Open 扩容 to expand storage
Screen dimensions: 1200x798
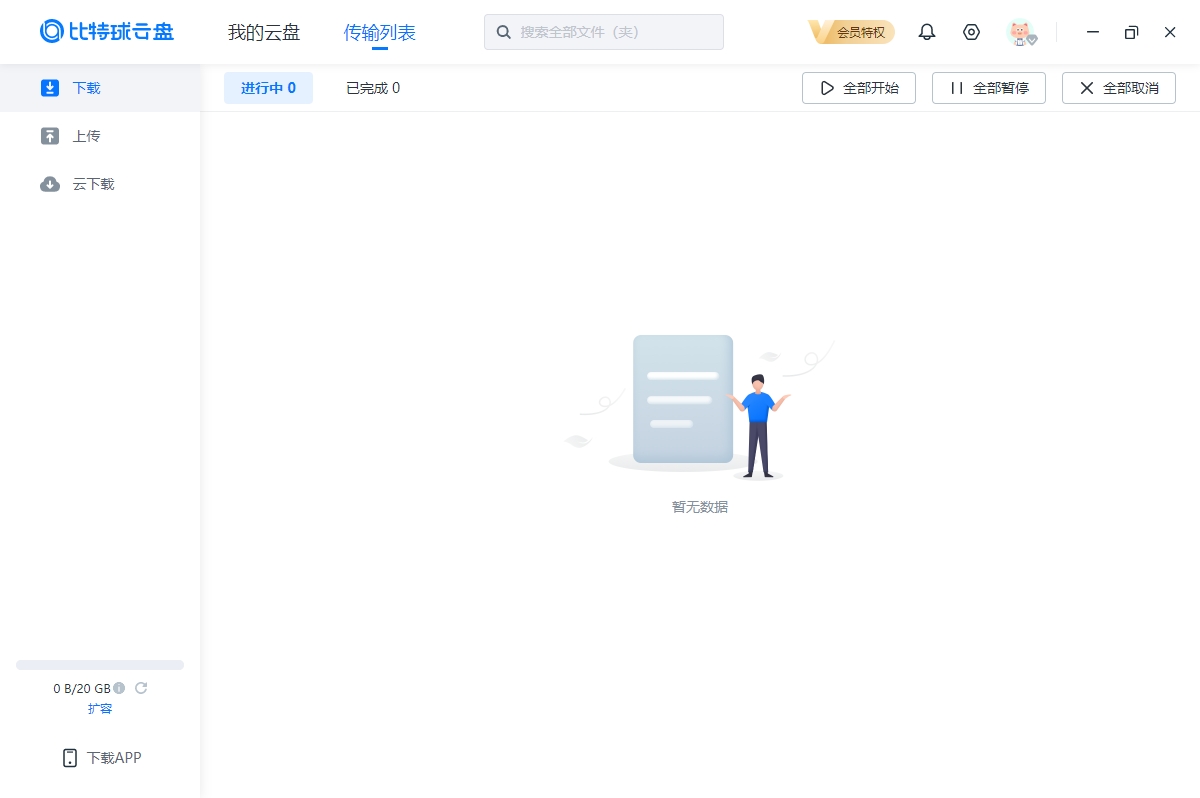click(x=100, y=708)
